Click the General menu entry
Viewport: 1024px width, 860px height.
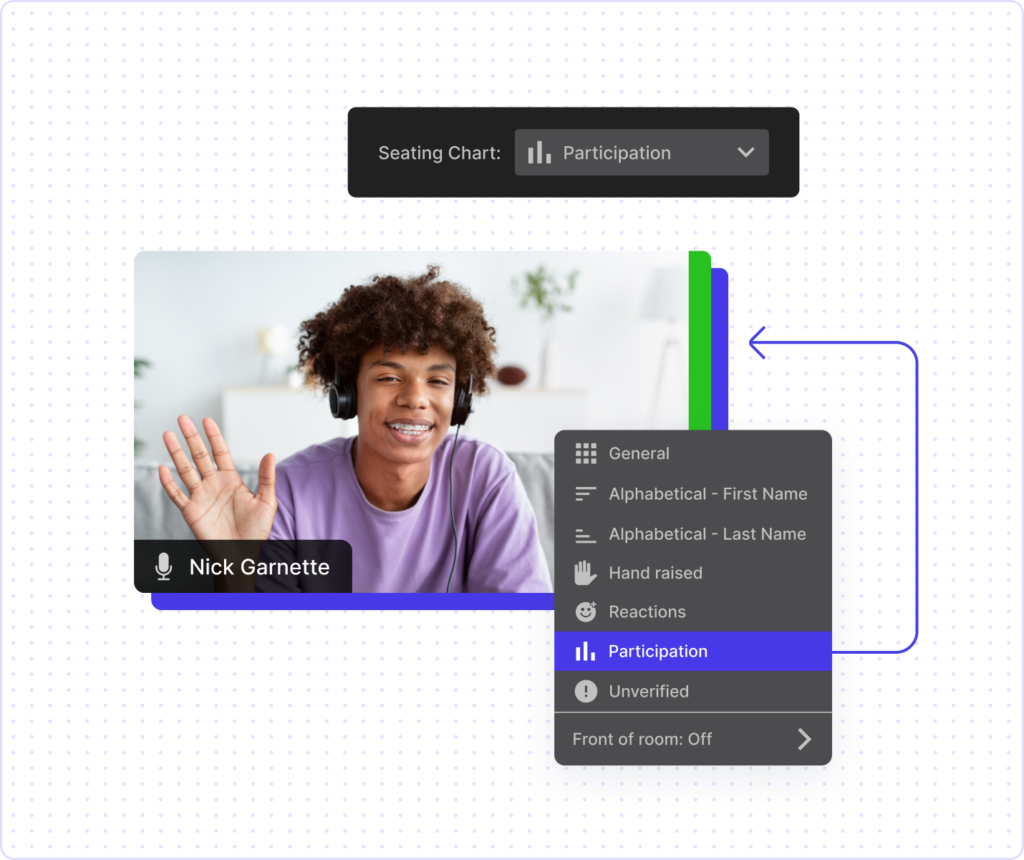point(638,453)
